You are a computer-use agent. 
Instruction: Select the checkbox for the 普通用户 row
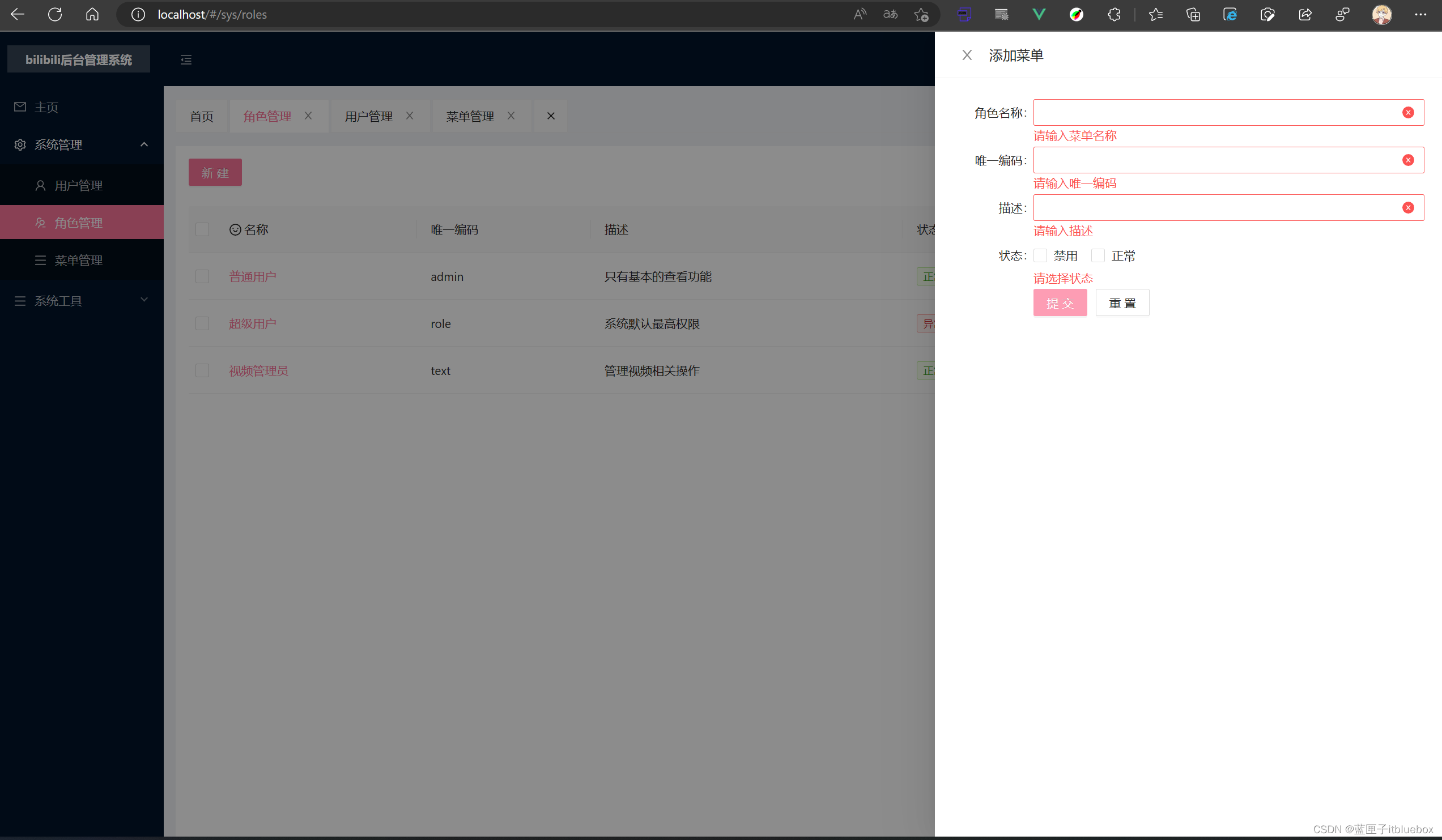coord(202,277)
